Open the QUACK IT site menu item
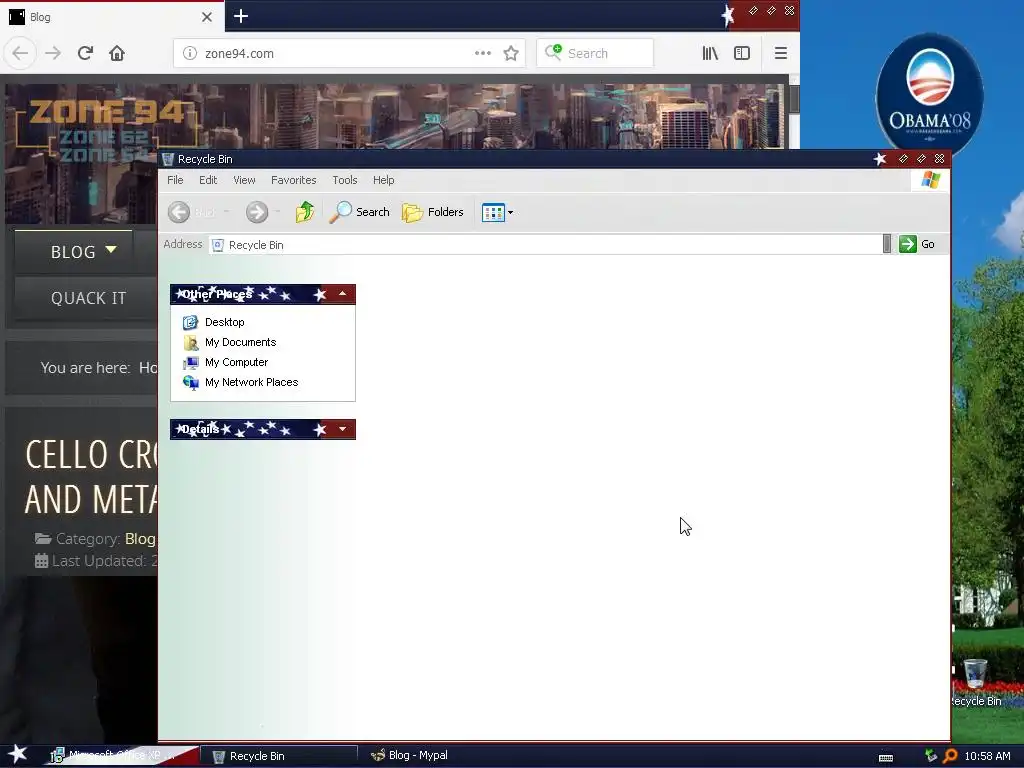 [88, 298]
